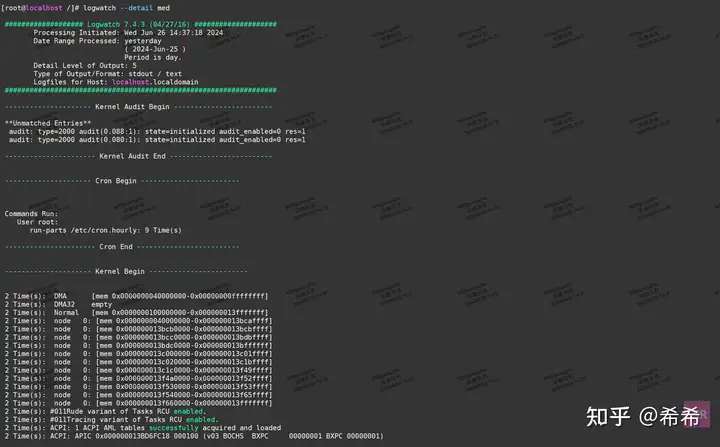Click the 'Kernel Audit Begin' section header
Screen dimensions: 720x447
pyautogui.click(x=138, y=107)
